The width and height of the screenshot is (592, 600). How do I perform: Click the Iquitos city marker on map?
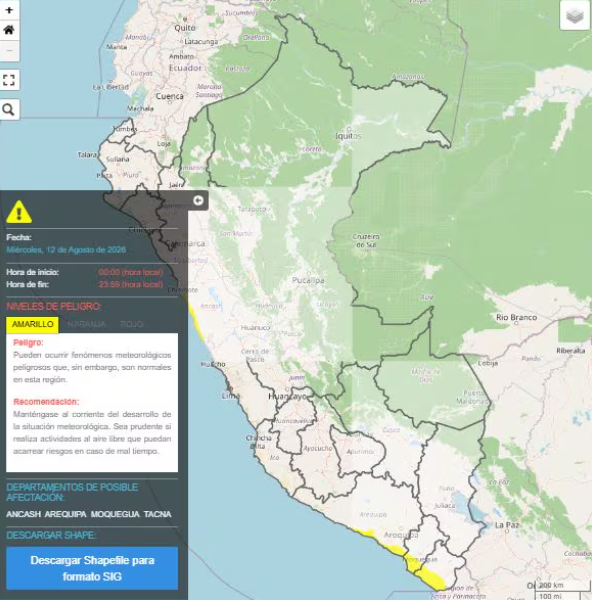349,129
